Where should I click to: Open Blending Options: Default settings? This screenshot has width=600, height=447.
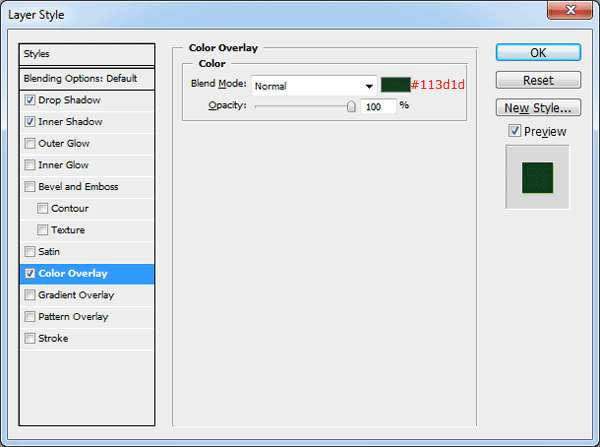87,79
